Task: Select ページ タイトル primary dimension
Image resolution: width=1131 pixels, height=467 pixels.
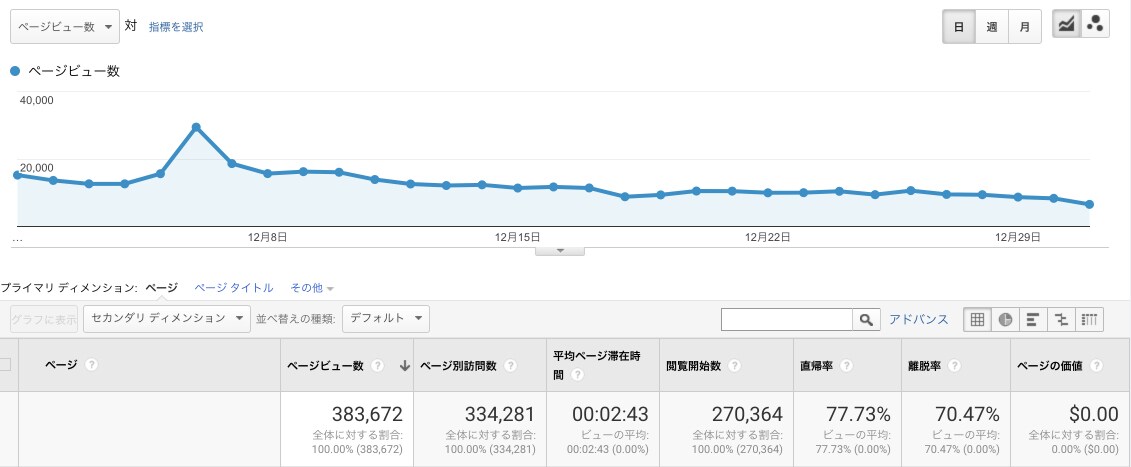Action: (x=234, y=287)
